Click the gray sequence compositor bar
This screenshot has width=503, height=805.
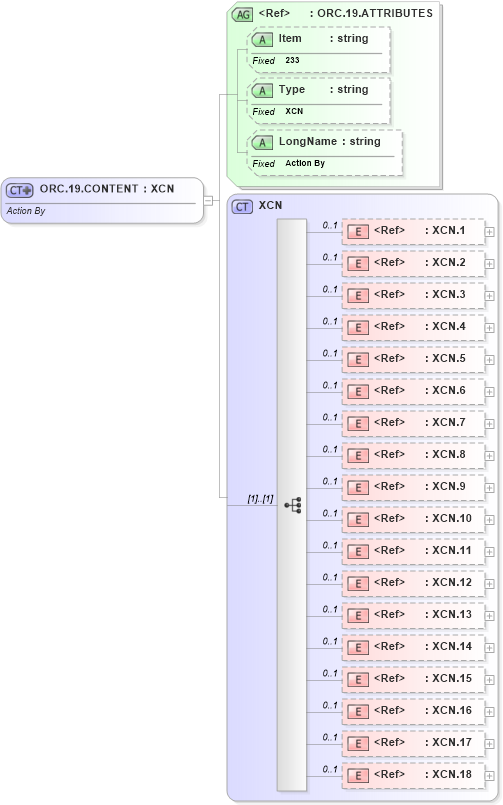point(292,505)
